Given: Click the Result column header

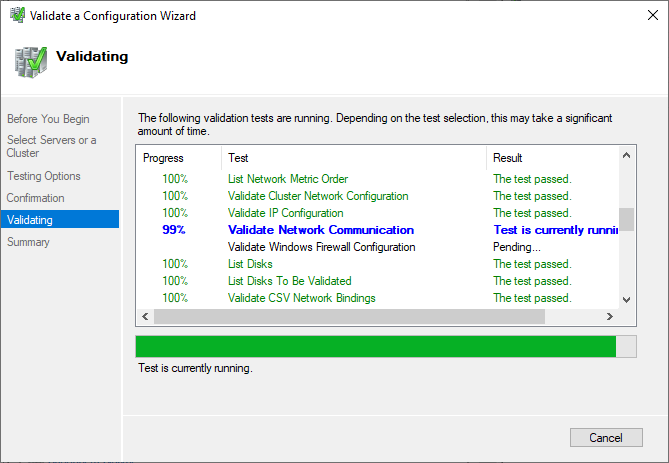Looking at the screenshot, I should pos(508,158).
